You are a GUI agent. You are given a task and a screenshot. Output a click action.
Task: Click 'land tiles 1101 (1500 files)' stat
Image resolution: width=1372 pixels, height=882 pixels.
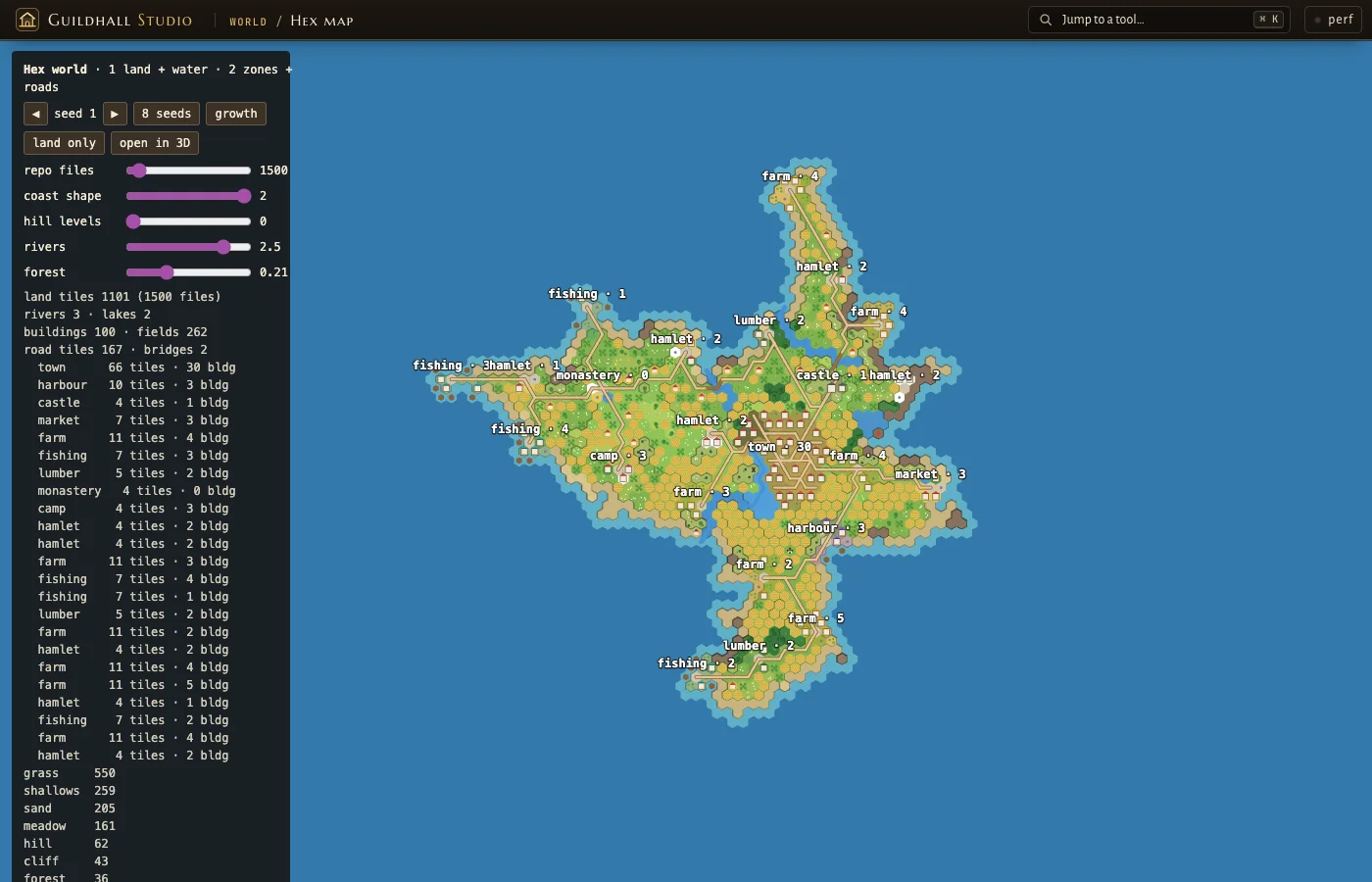pyautogui.click(x=122, y=297)
